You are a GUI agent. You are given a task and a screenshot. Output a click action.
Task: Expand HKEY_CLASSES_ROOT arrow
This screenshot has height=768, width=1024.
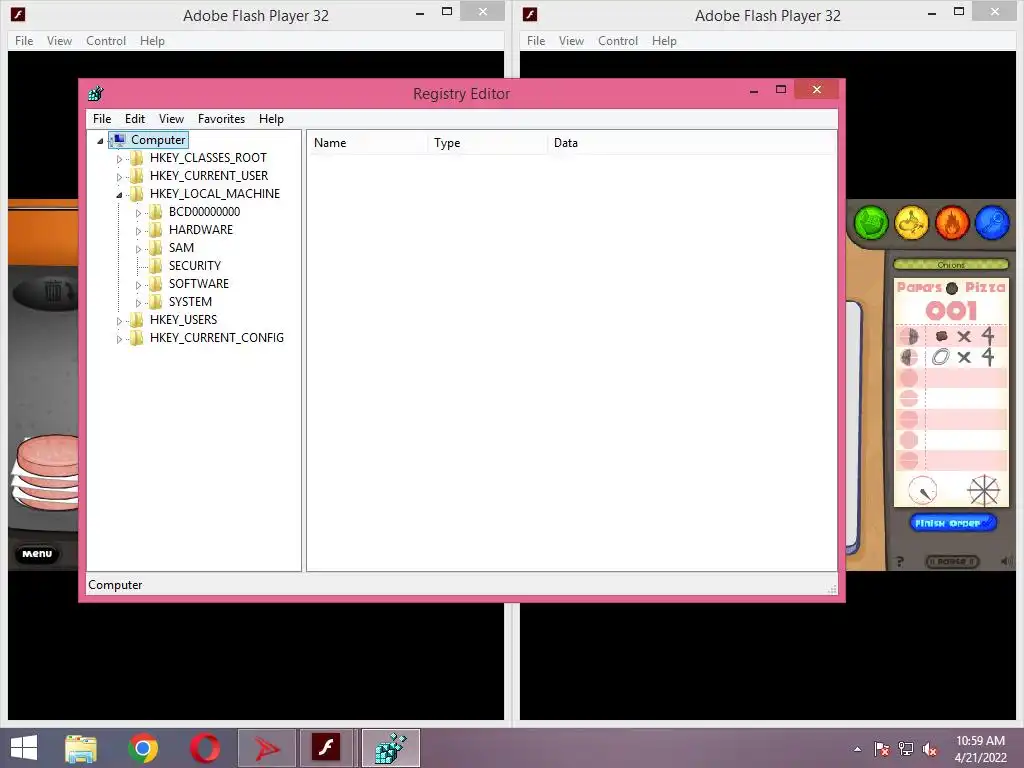click(x=119, y=159)
